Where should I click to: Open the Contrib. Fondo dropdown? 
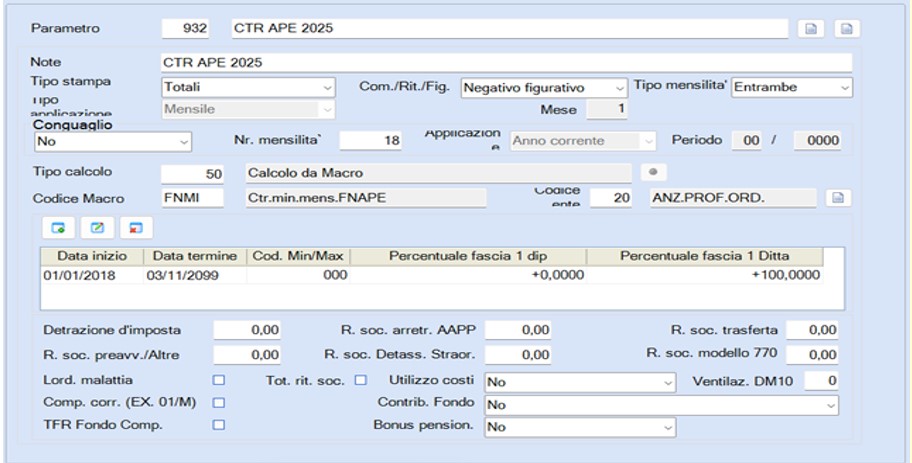(662, 405)
